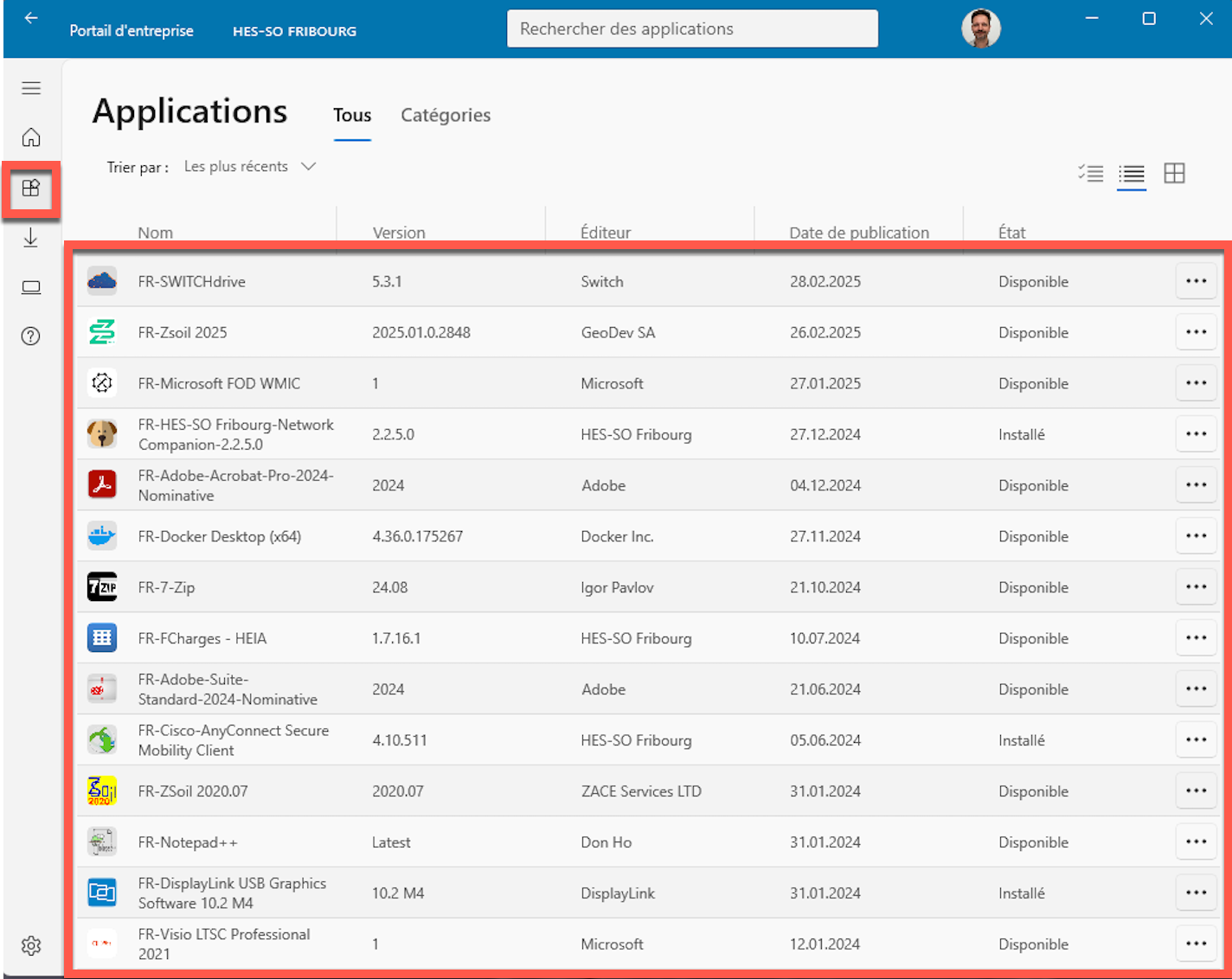Open more options for FR-SWITCHdrive

pyautogui.click(x=1197, y=281)
